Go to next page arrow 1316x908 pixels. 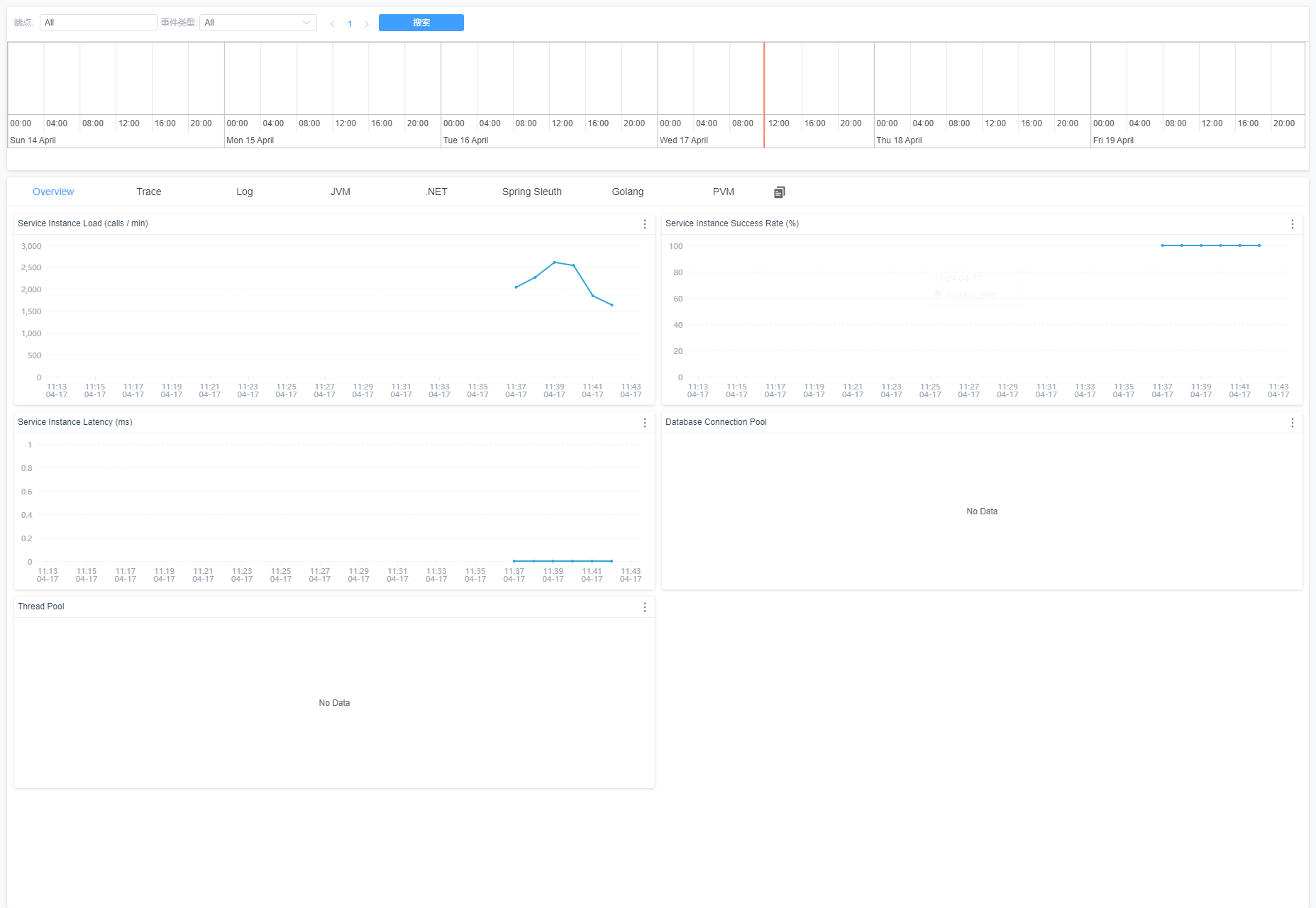click(367, 24)
